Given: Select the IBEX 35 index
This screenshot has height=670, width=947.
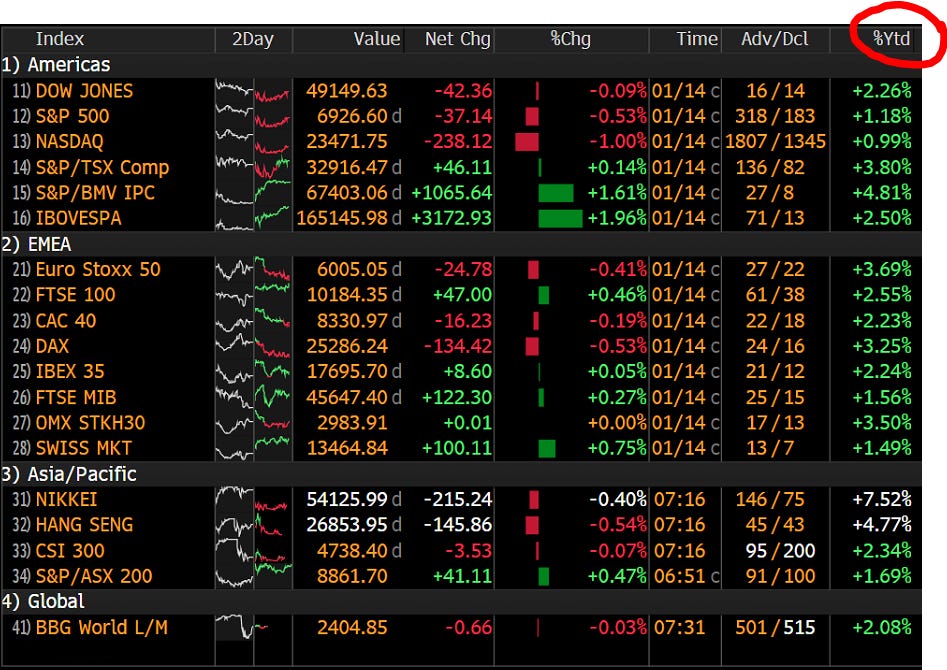Looking at the screenshot, I should click(x=69, y=372).
